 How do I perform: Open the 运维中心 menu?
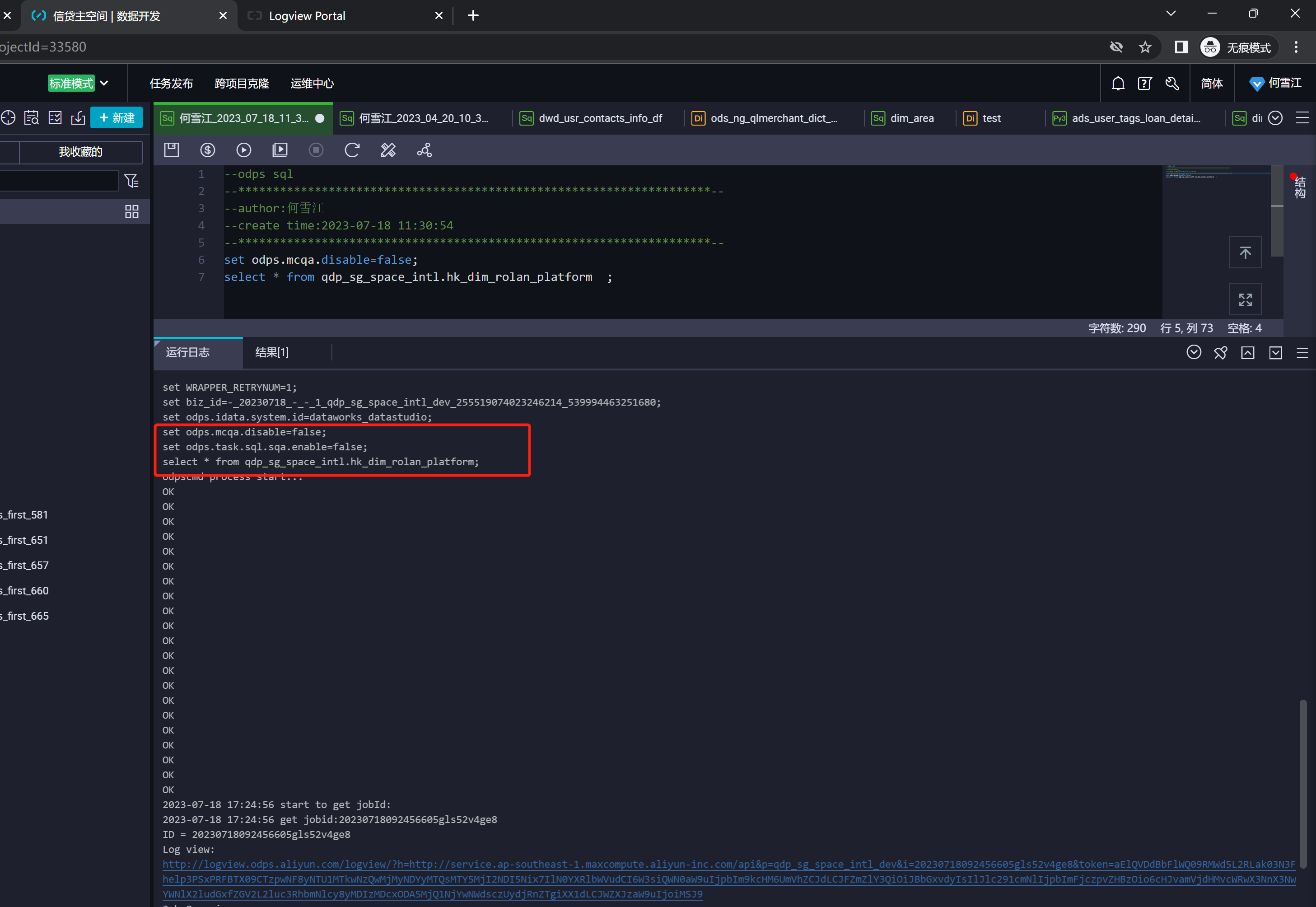point(312,84)
